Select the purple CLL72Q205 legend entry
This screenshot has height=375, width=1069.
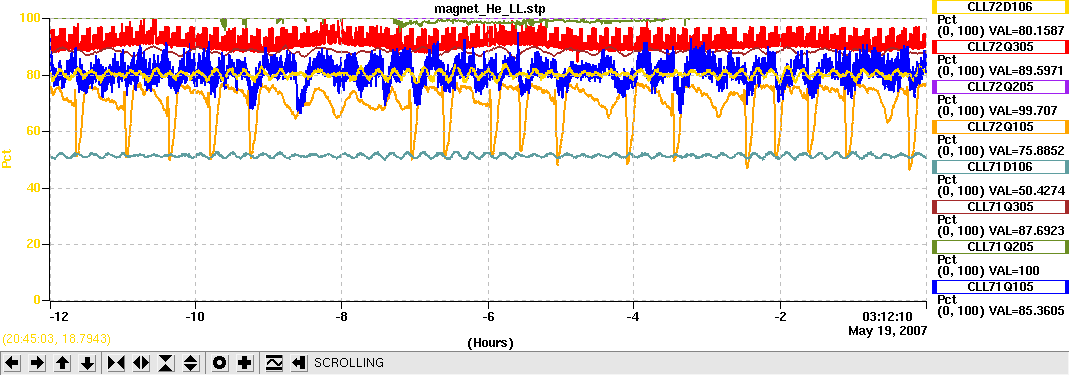coord(999,87)
